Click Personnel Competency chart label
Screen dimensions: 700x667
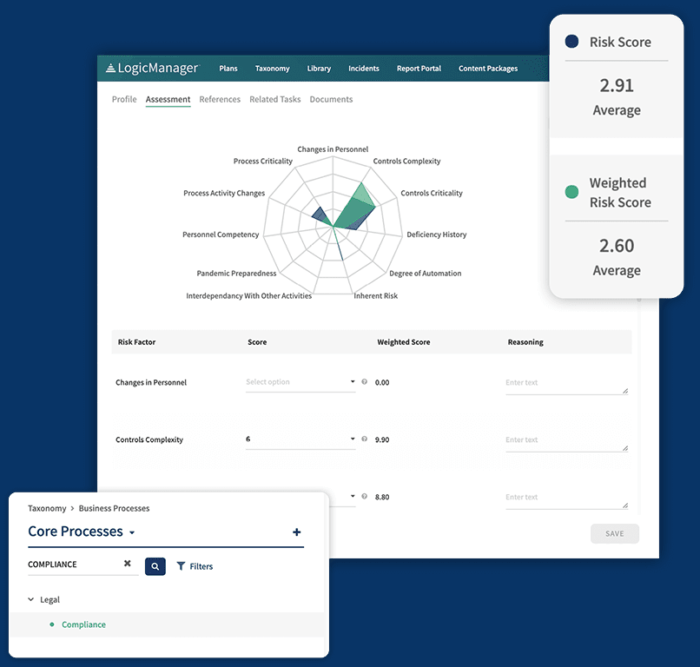coord(221,234)
